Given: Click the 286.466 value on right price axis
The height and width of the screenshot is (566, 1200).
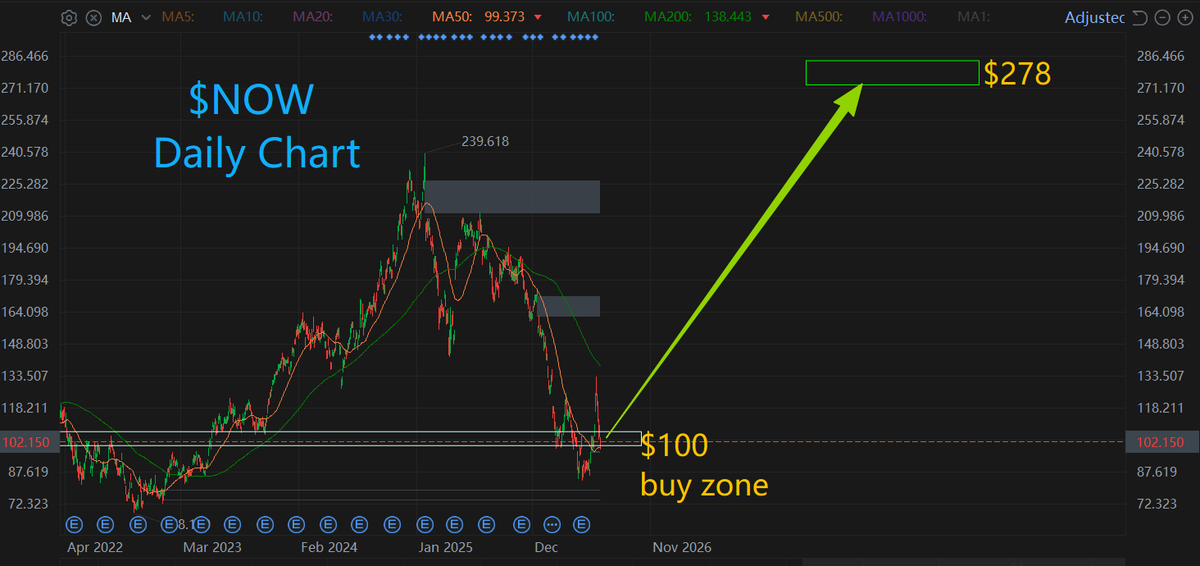Looking at the screenshot, I should click(x=1160, y=57).
